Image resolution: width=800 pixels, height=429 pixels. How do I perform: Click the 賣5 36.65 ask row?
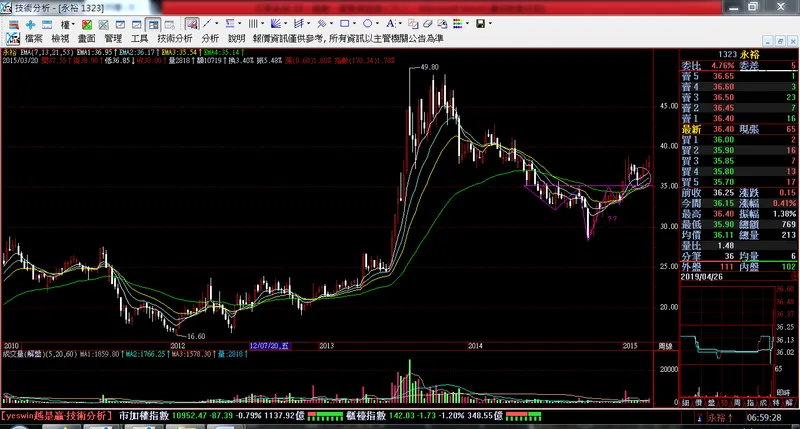point(738,77)
